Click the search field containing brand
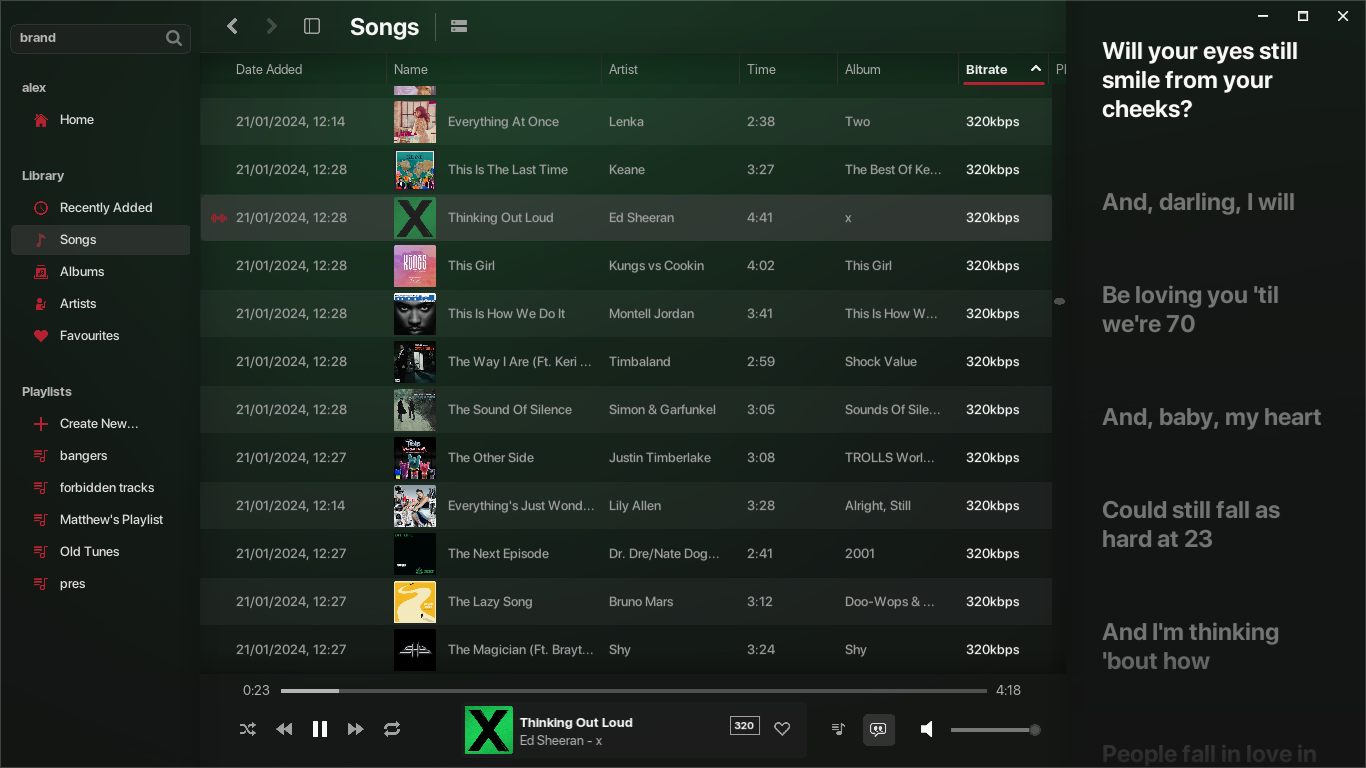 coord(100,38)
